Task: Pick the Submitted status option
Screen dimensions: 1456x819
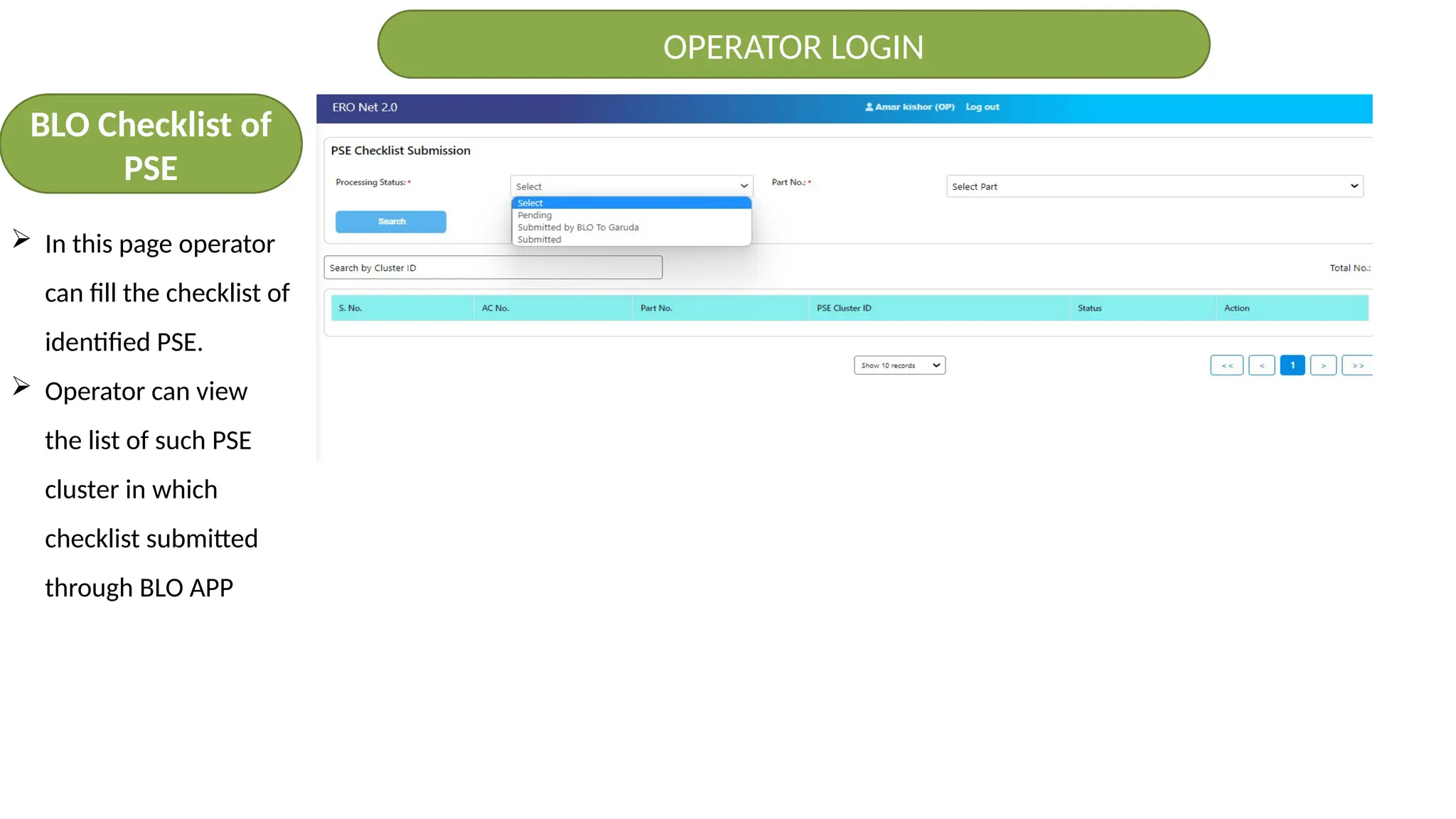Action: coord(540,240)
